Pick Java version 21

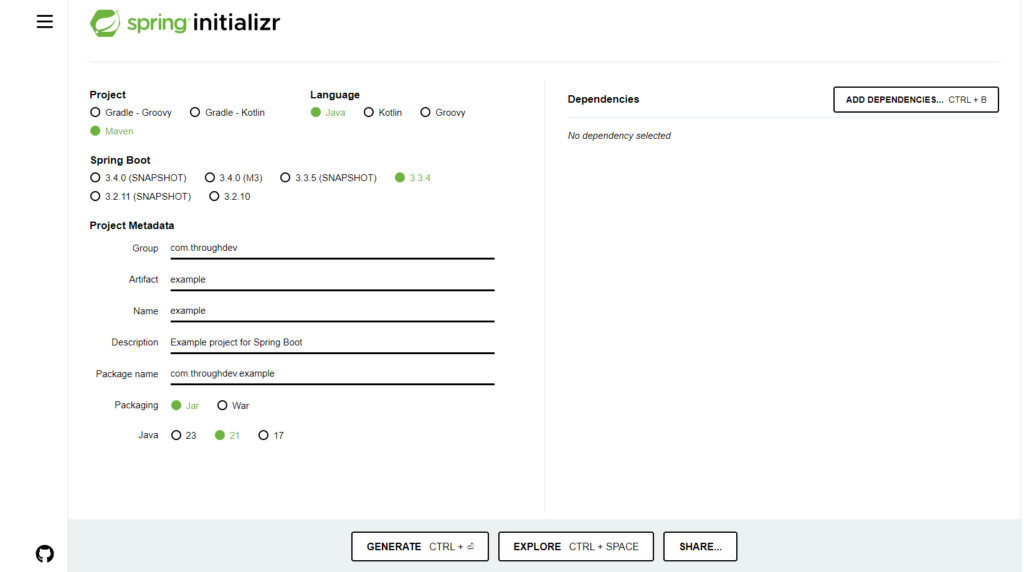[227, 435]
